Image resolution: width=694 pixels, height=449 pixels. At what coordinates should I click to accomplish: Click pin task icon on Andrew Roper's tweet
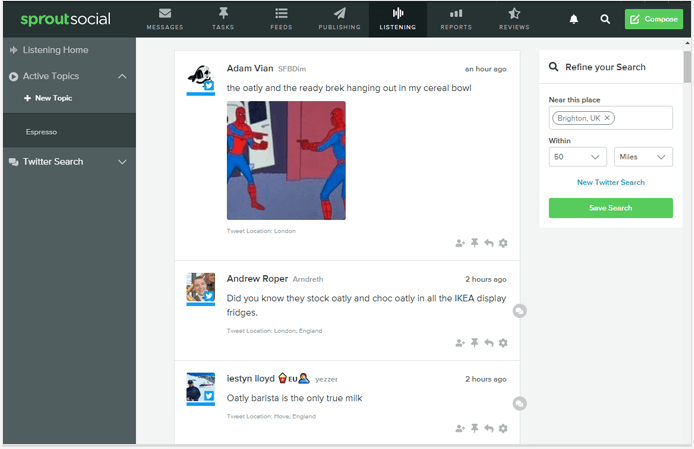(474, 343)
